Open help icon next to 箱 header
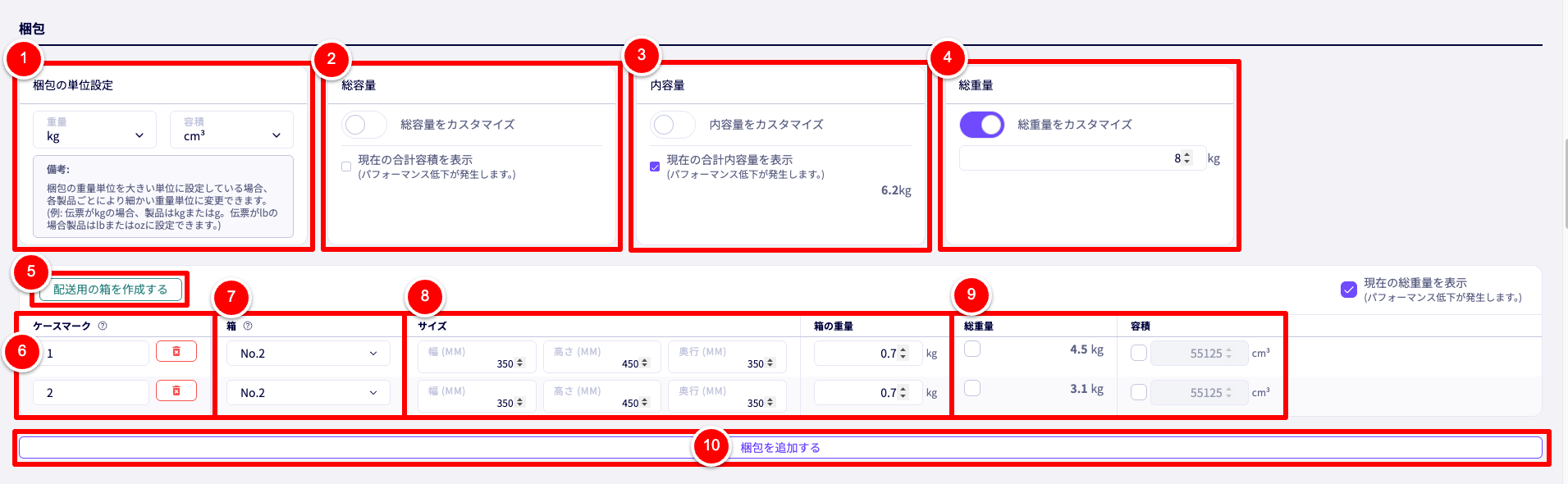 coord(248,326)
